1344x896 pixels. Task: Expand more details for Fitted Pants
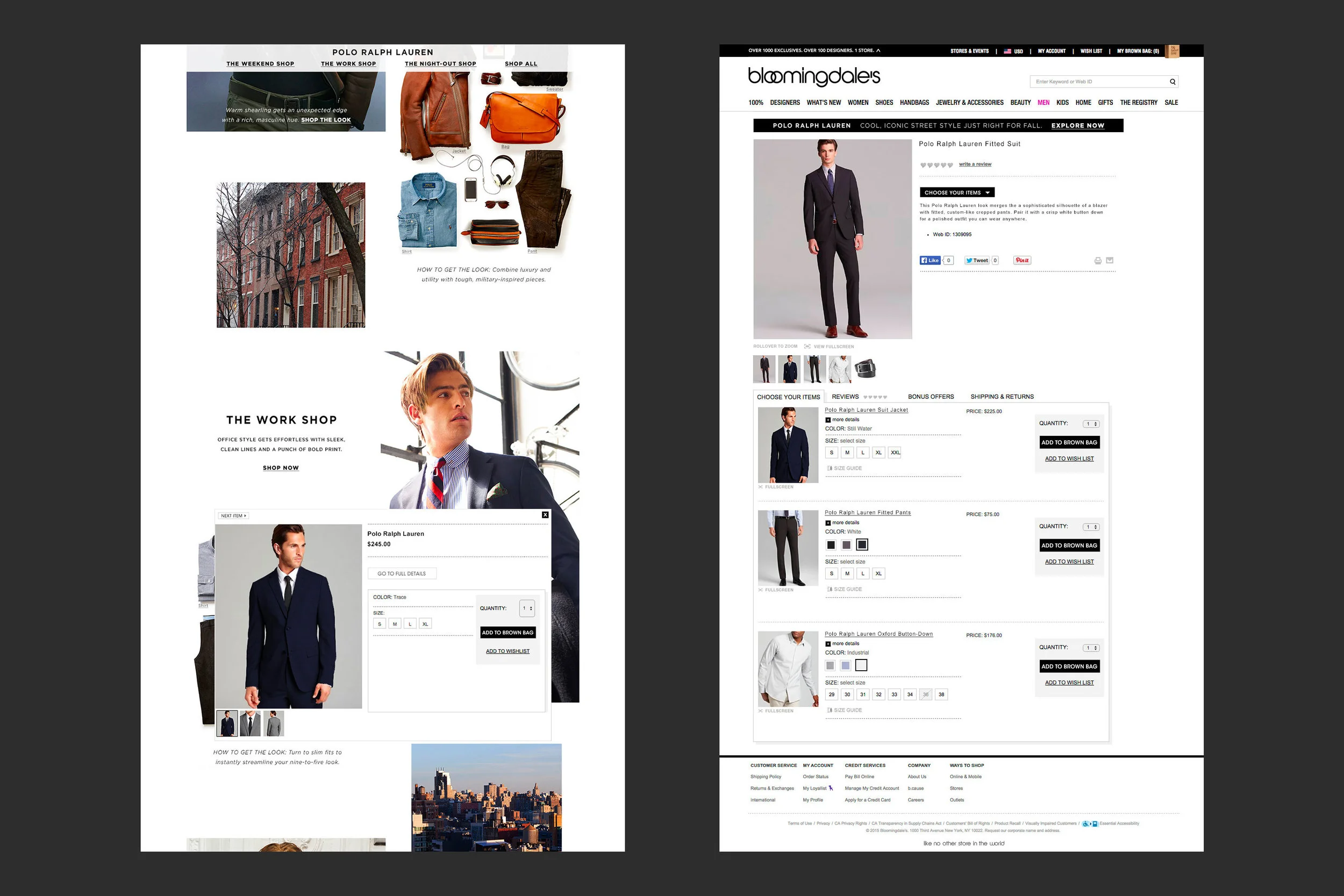pyautogui.click(x=842, y=522)
